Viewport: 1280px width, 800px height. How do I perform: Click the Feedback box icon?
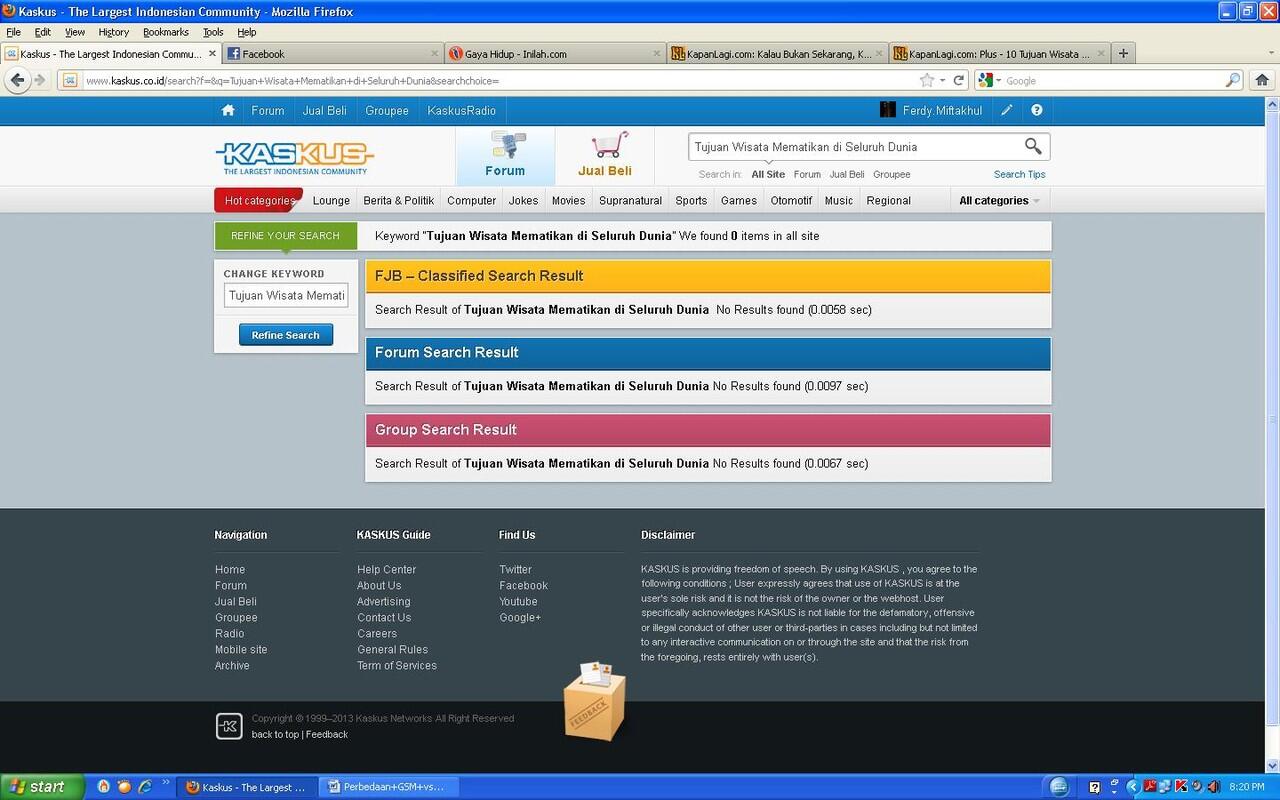click(594, 701)
